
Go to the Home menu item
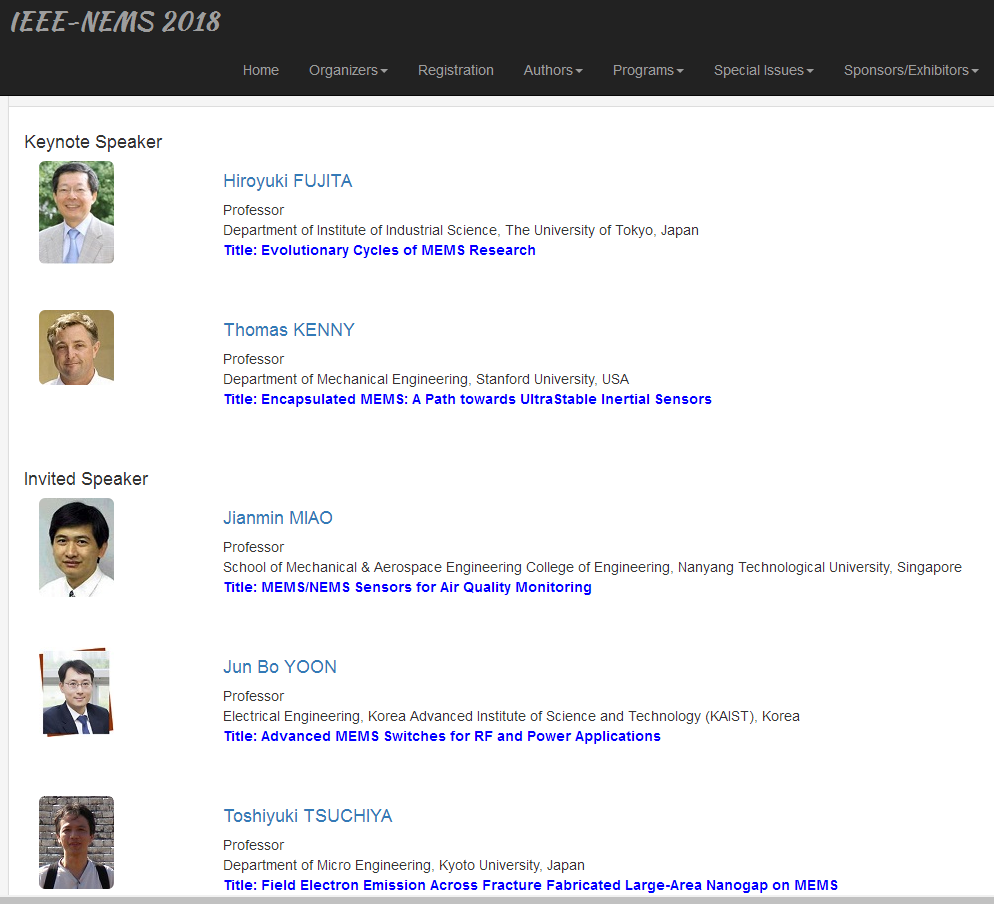click(x=261, y=70)
